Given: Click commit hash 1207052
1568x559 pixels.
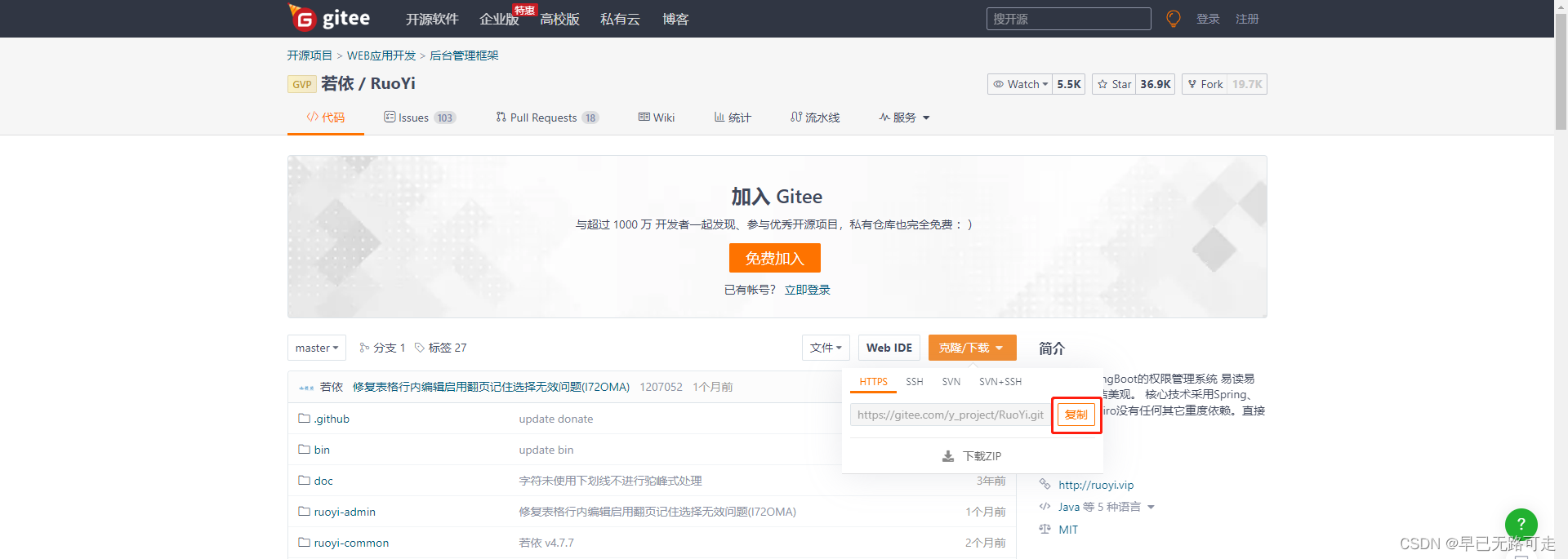Looking at the screenshot, I should 661,387.
